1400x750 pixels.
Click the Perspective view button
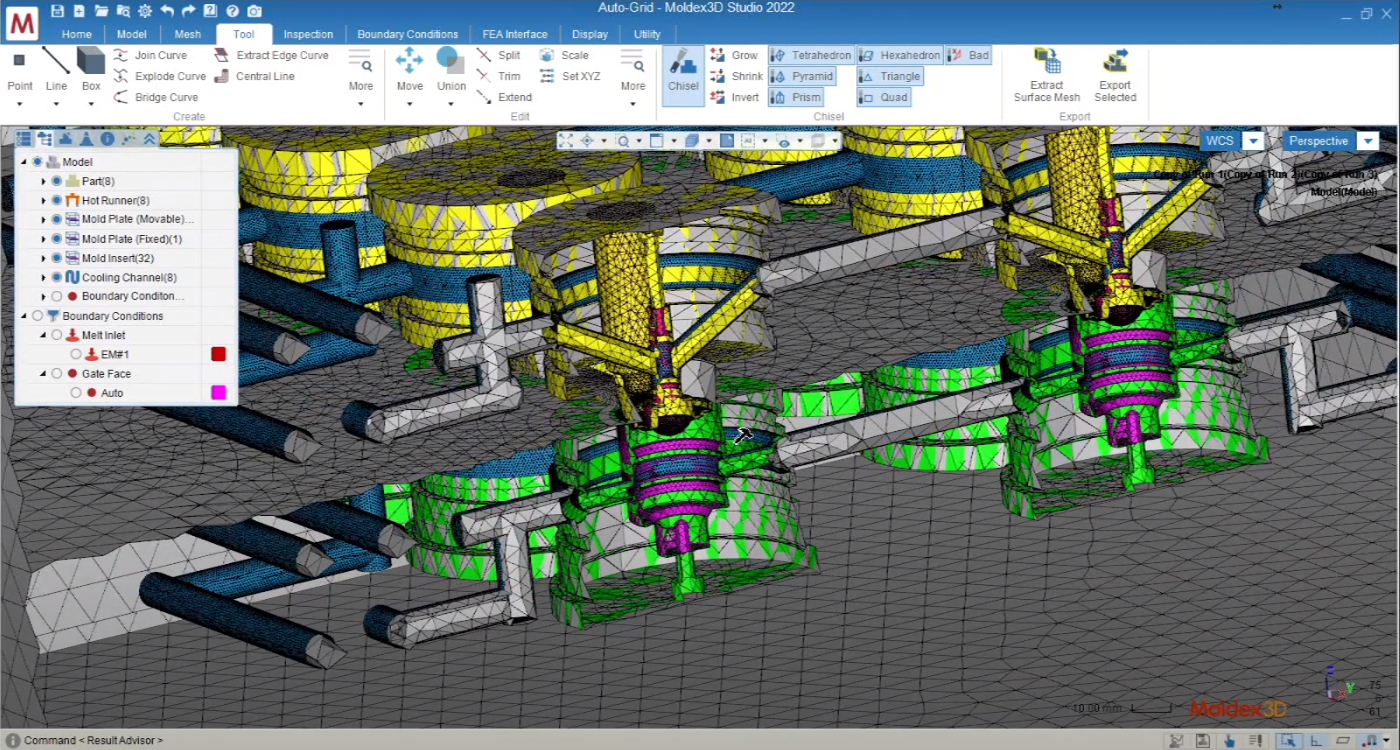[x=1319, y=141]
